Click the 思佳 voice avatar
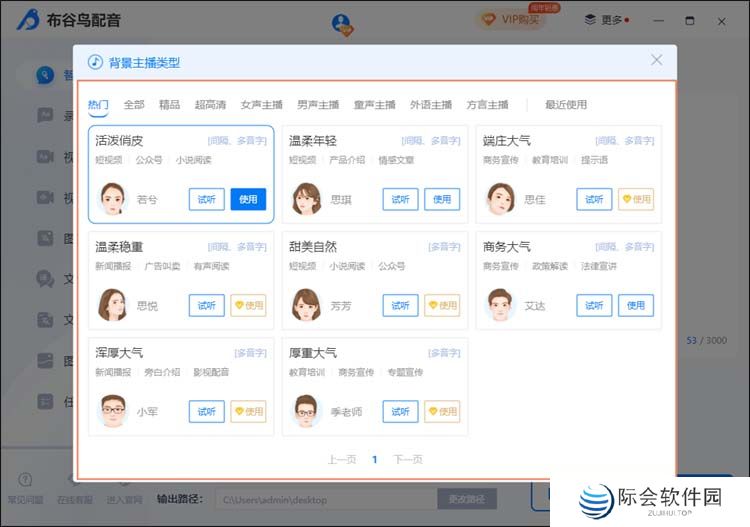This screenshot has height=527, width=750. [x=501, y=199]
